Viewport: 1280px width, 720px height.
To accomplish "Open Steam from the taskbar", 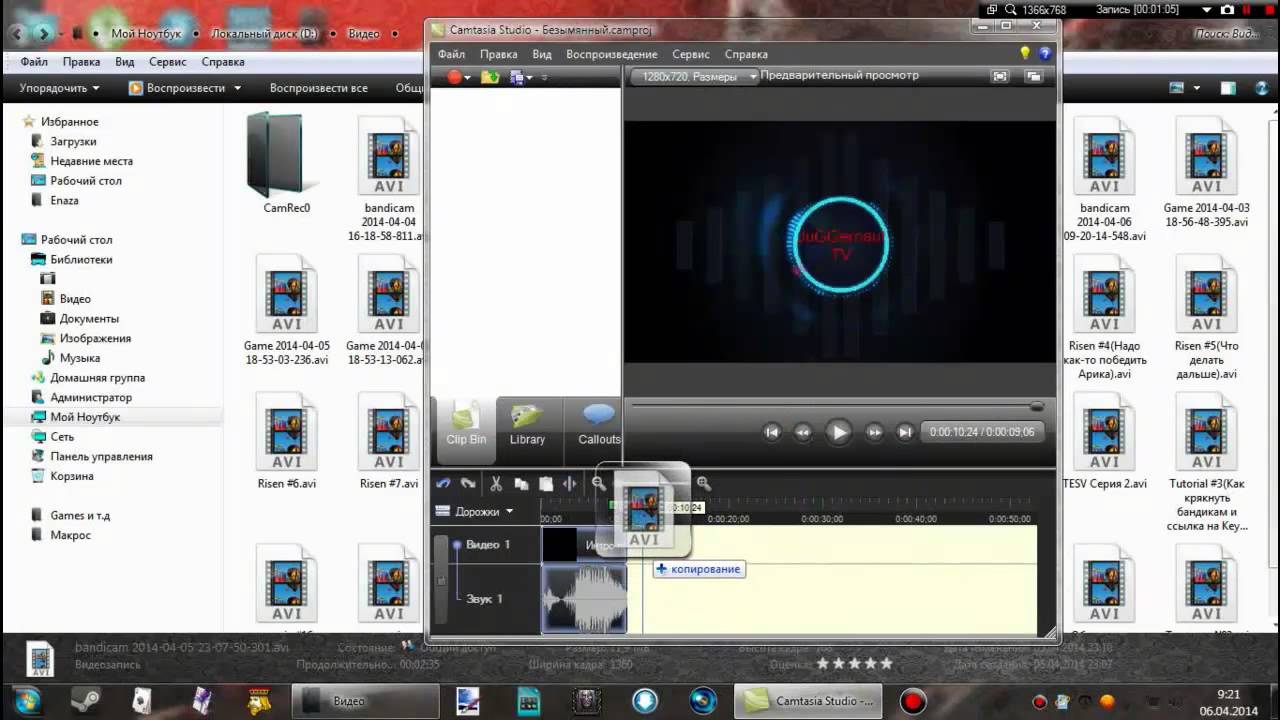I will [85, 701].
